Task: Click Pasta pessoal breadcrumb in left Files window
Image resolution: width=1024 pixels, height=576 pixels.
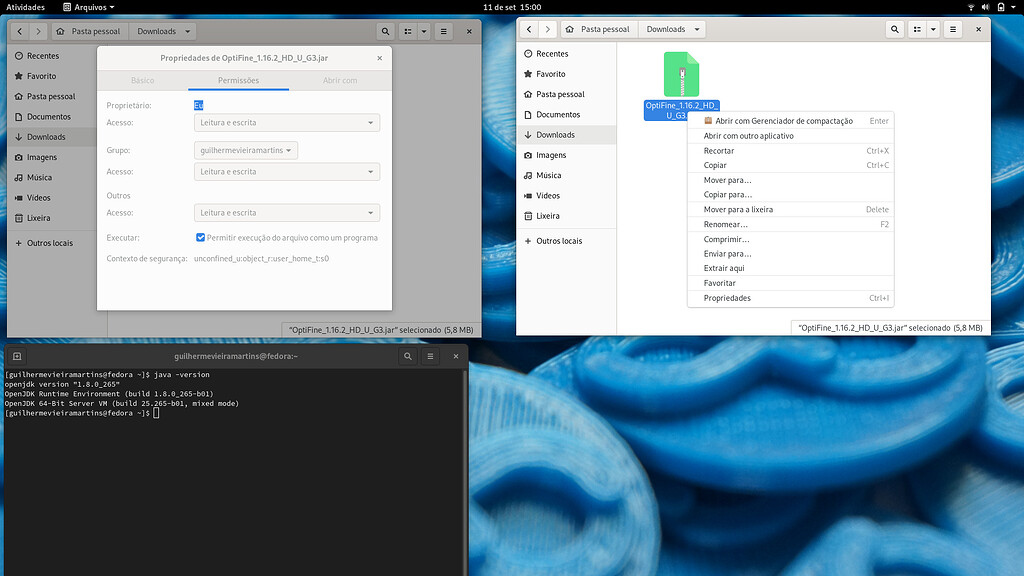Action: click(89, 31)
